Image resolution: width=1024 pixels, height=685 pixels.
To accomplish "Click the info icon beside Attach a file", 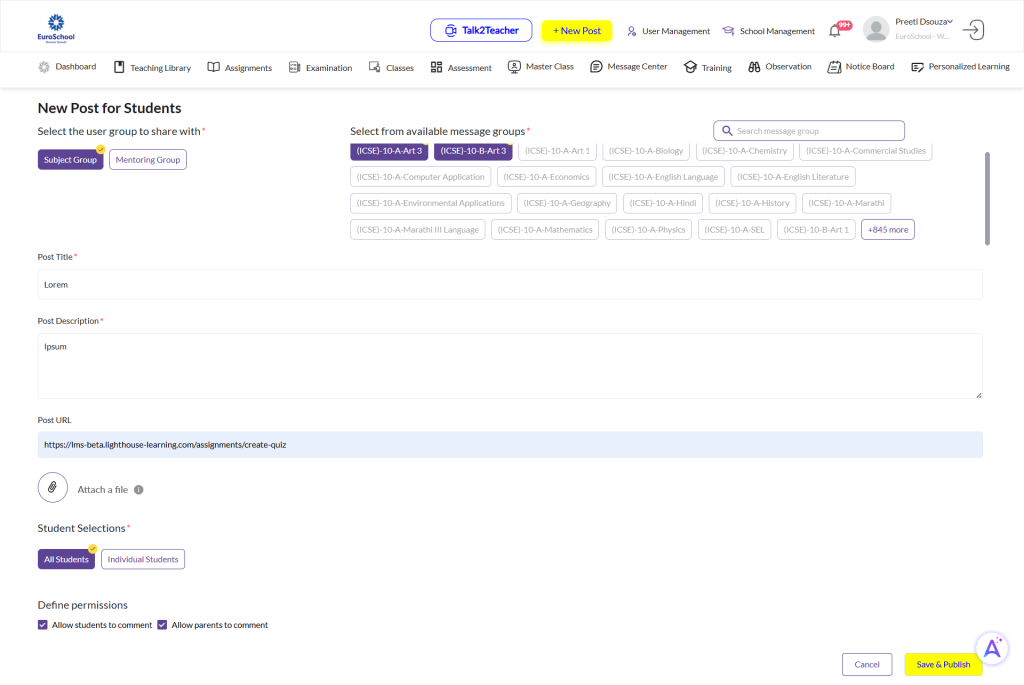I will (x=139, y=490).
